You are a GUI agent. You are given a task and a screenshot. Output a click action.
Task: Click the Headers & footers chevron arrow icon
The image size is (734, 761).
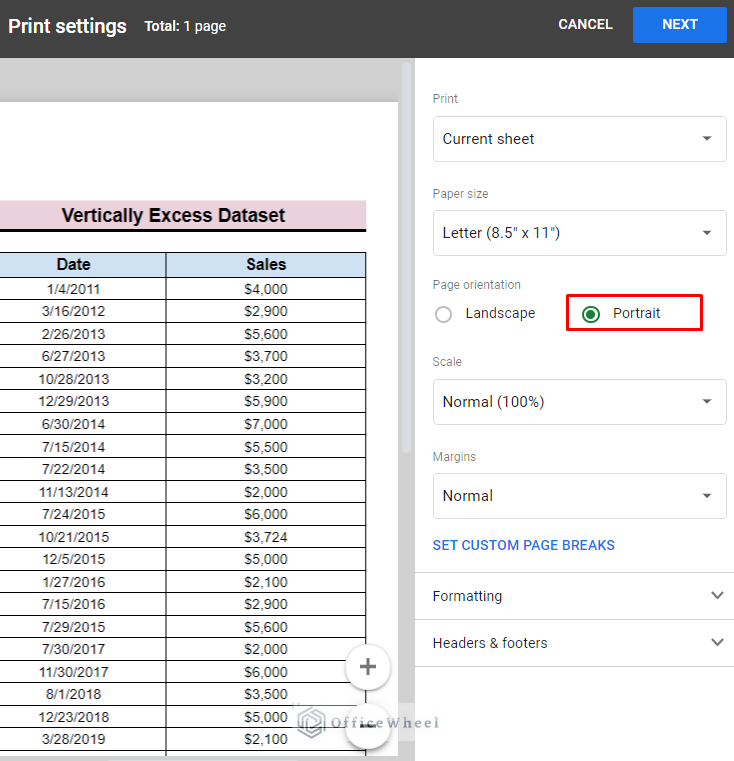click(716, 643)
